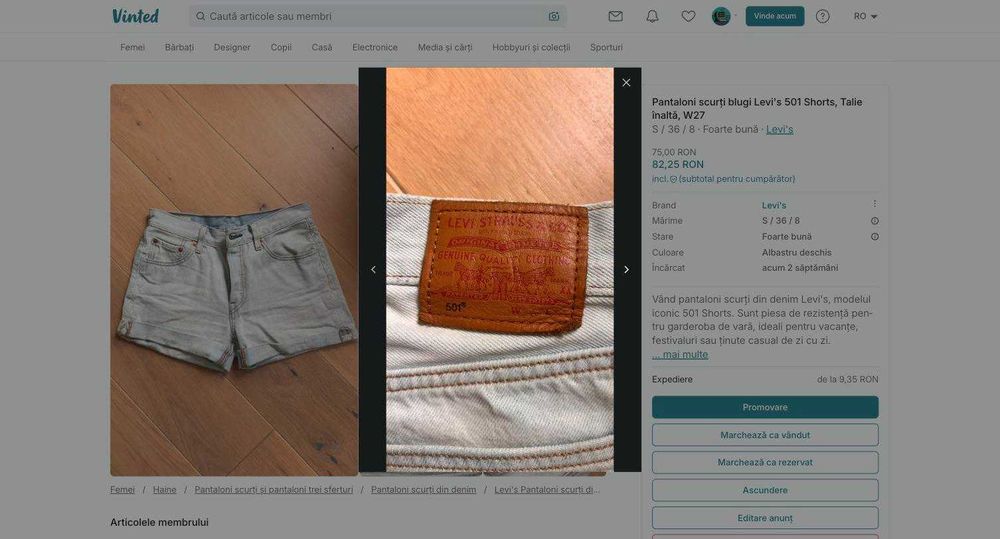Click the enlarged Levi's label photo
This screenshot has width=1000, height=539.
pyautogui.click(x=499, y=270)
